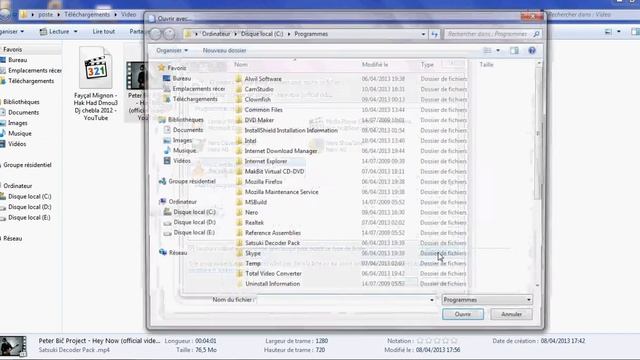
Task: Sort by the Type column header
Action: point(427,64)
